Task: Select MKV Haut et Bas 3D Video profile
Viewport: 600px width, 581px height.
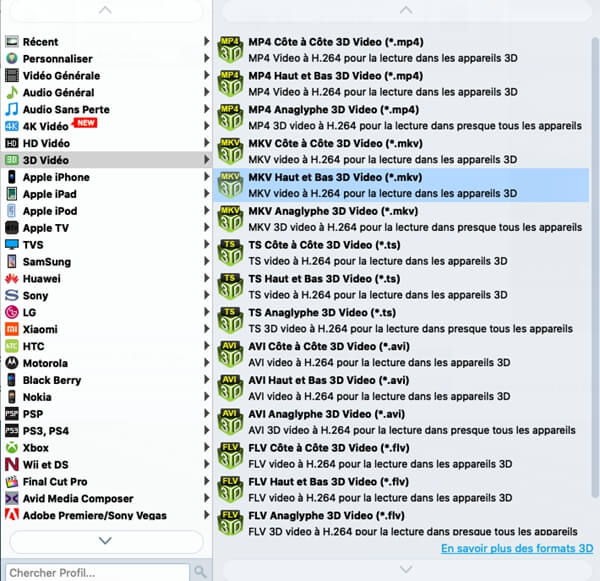Action: (x=401, y=185)
